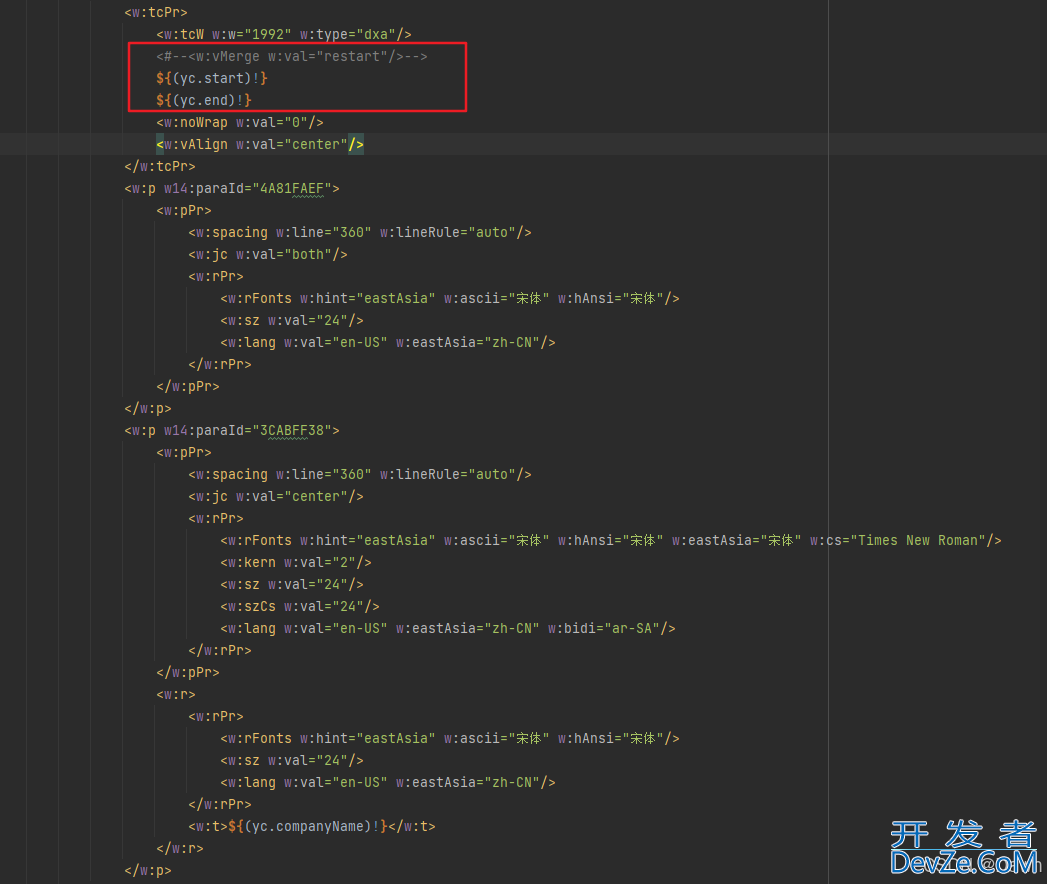Click the commented w:vMerge restart line
1047x884 pixels.
[292, 56]
